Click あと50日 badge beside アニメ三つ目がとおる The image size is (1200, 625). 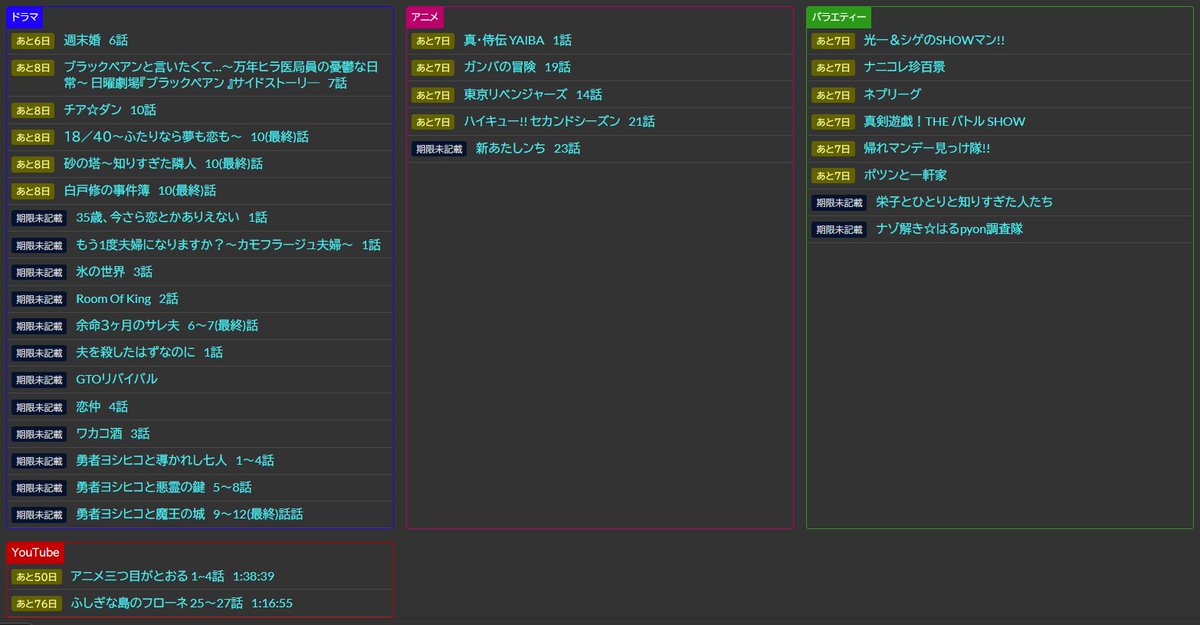36,577
